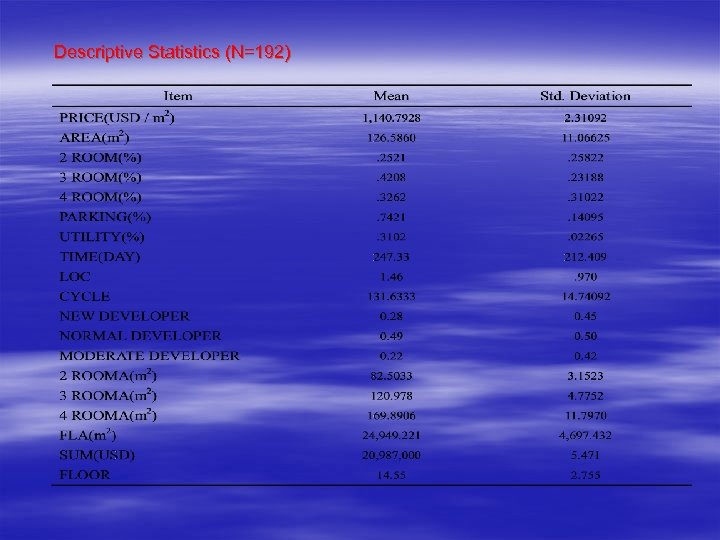Click the mean value 0.28

point(391,316)
